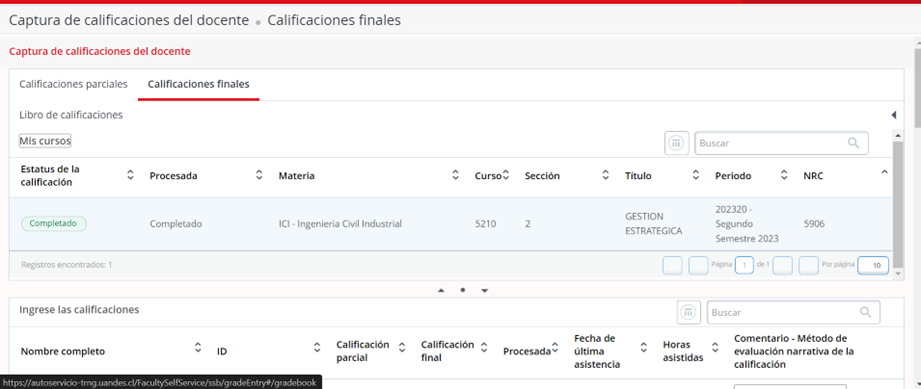
Task: Sort students by Nombre completo
Action: click(x=198, y=347)
